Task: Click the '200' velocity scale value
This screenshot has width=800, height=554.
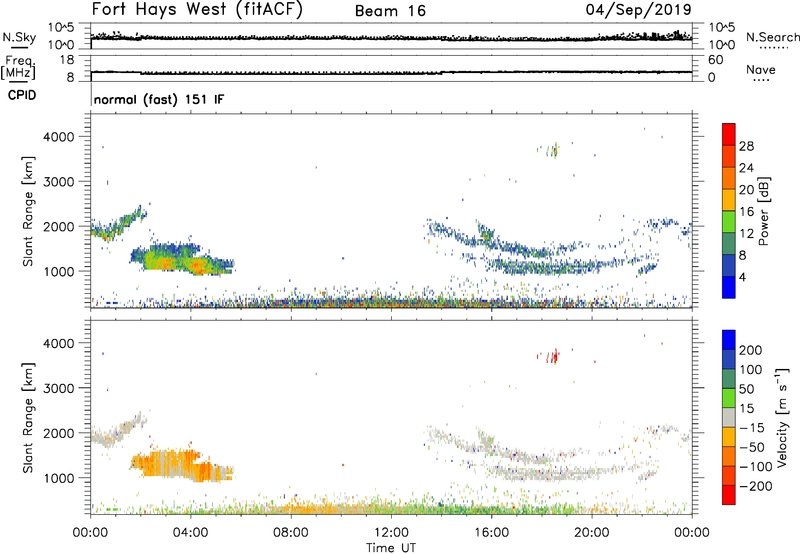Action: 751,350
